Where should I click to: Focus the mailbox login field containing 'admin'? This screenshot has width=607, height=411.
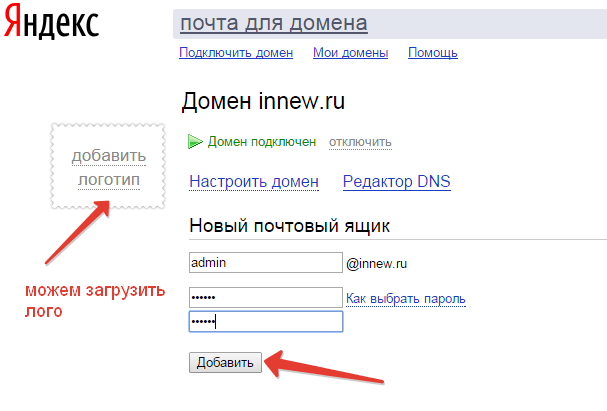click(266, 262)
